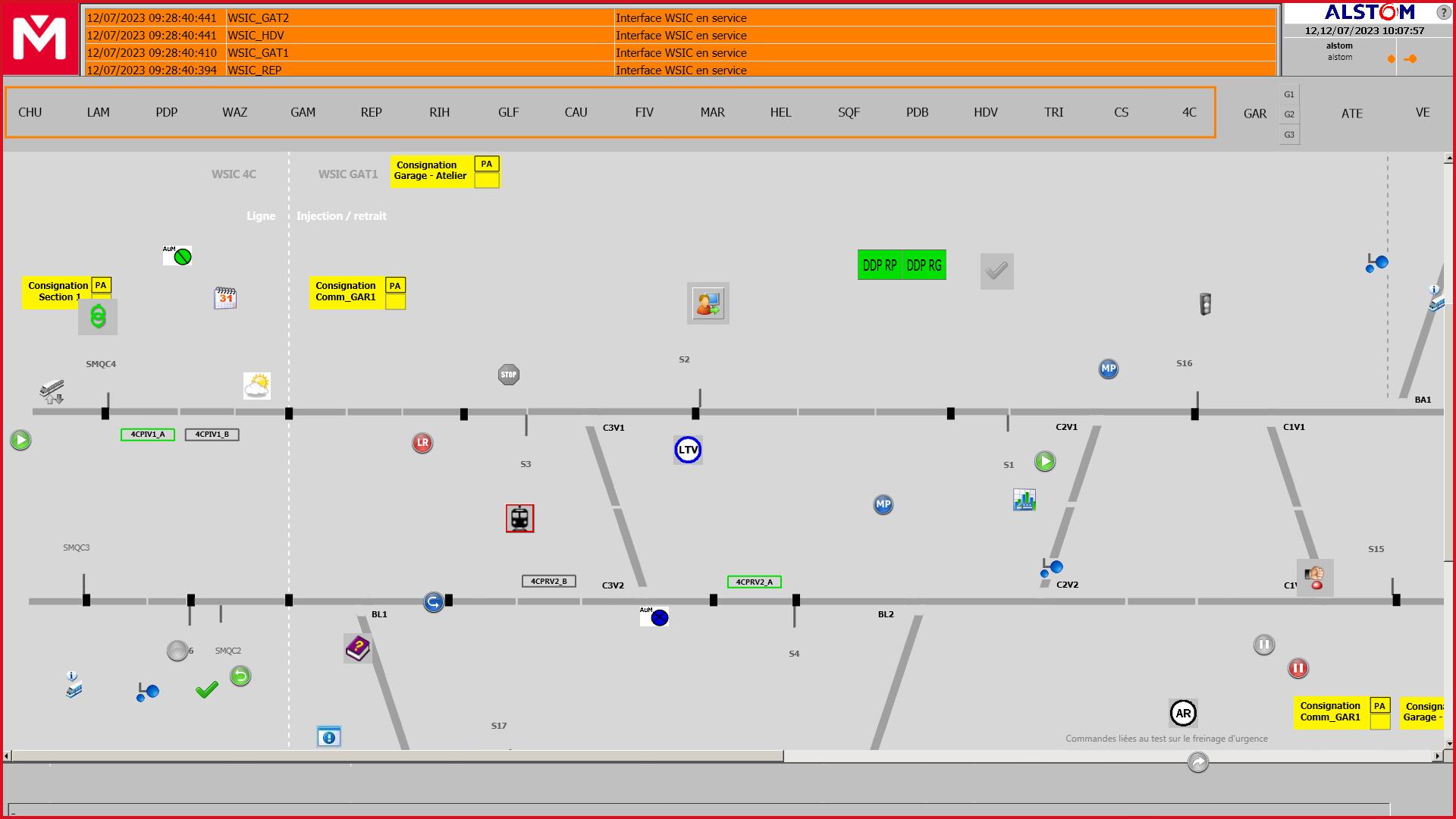Screen dimensions: 1456x819
Task: Click the train icon at C3V2 area
Action: [520, 518]
